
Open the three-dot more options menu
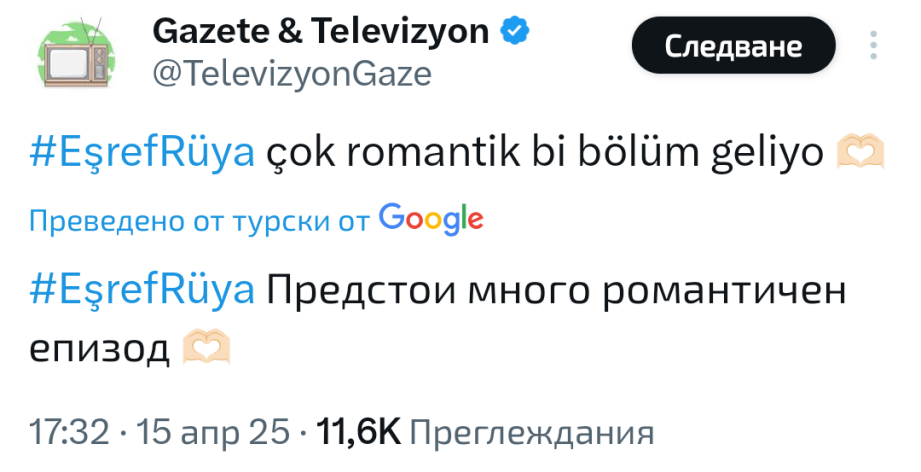[874, 46]
